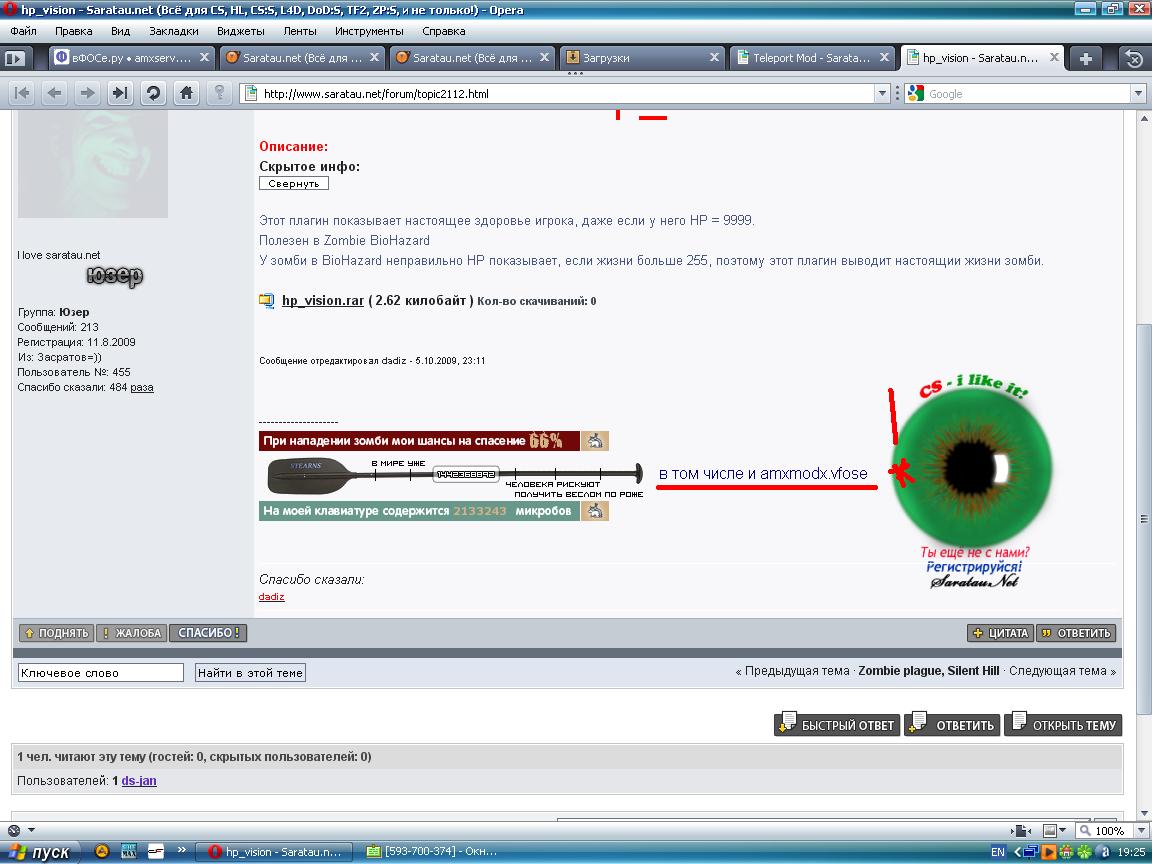
Task: Click the ЦИТАТА quote button
Action: [999, 633]
